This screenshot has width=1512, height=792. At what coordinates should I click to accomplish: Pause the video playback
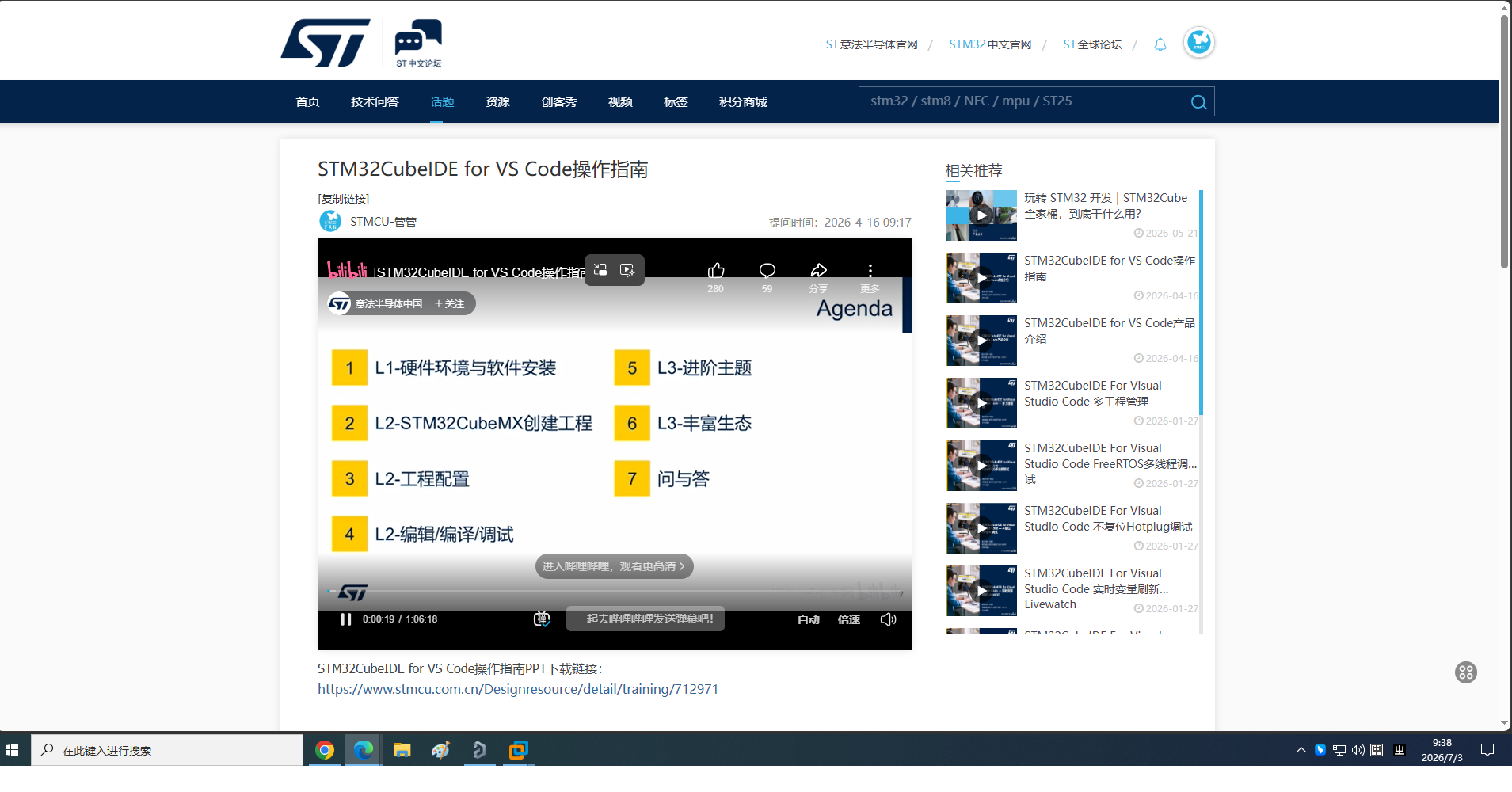pyautogui.click(x=345, y=619)
